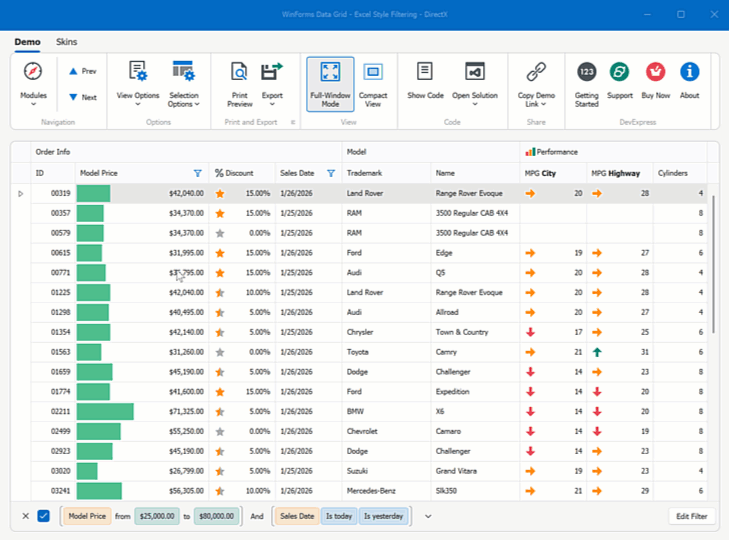Open the Support page
729x540 pixels.
pyautogui.click(x=620, y=81)
